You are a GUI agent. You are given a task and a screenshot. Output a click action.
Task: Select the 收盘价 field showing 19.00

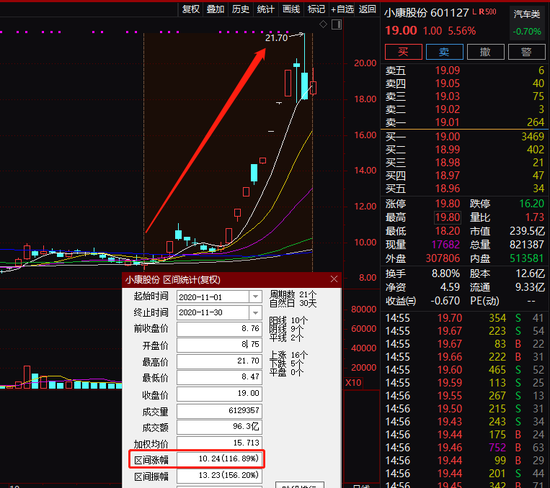coord(219,394)
